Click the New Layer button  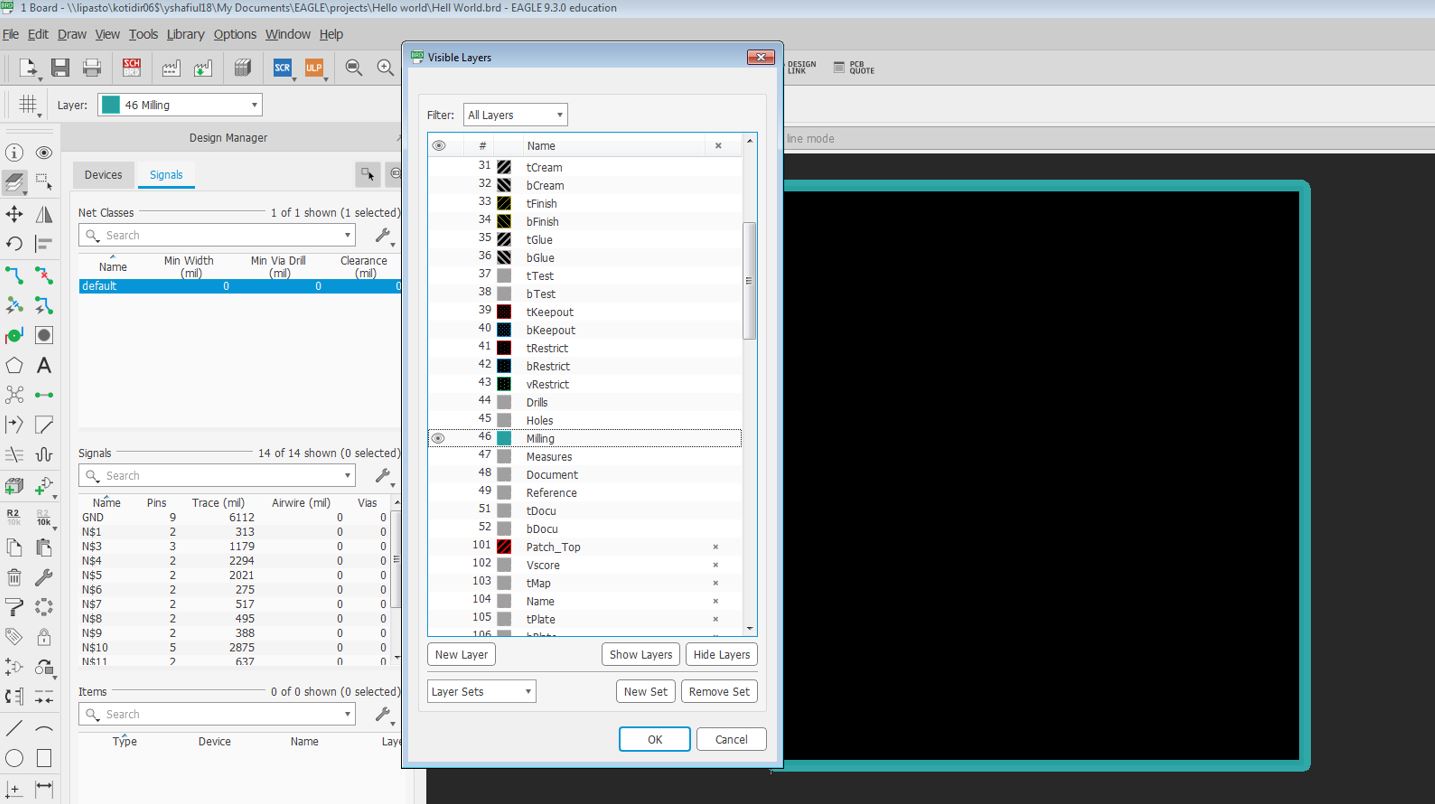pyautogui.click(x=461, y=655)
